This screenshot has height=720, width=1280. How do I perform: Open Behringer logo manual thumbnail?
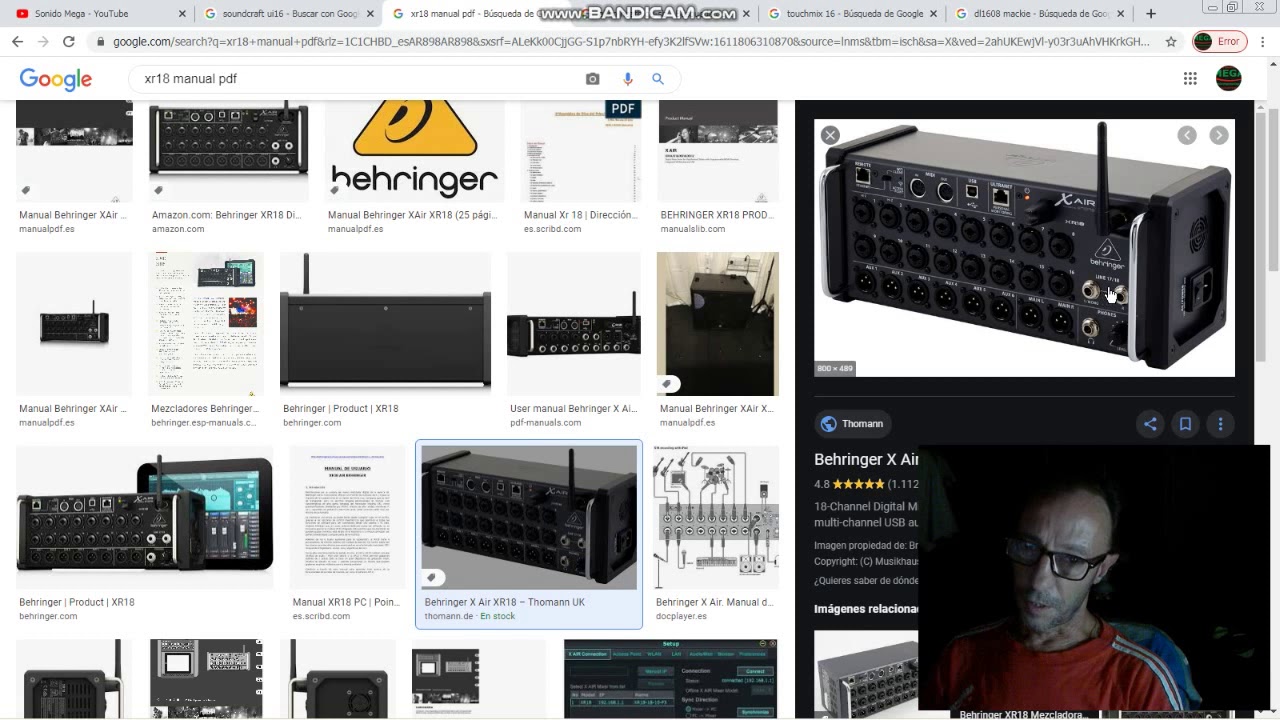click(x=414, y=150)
